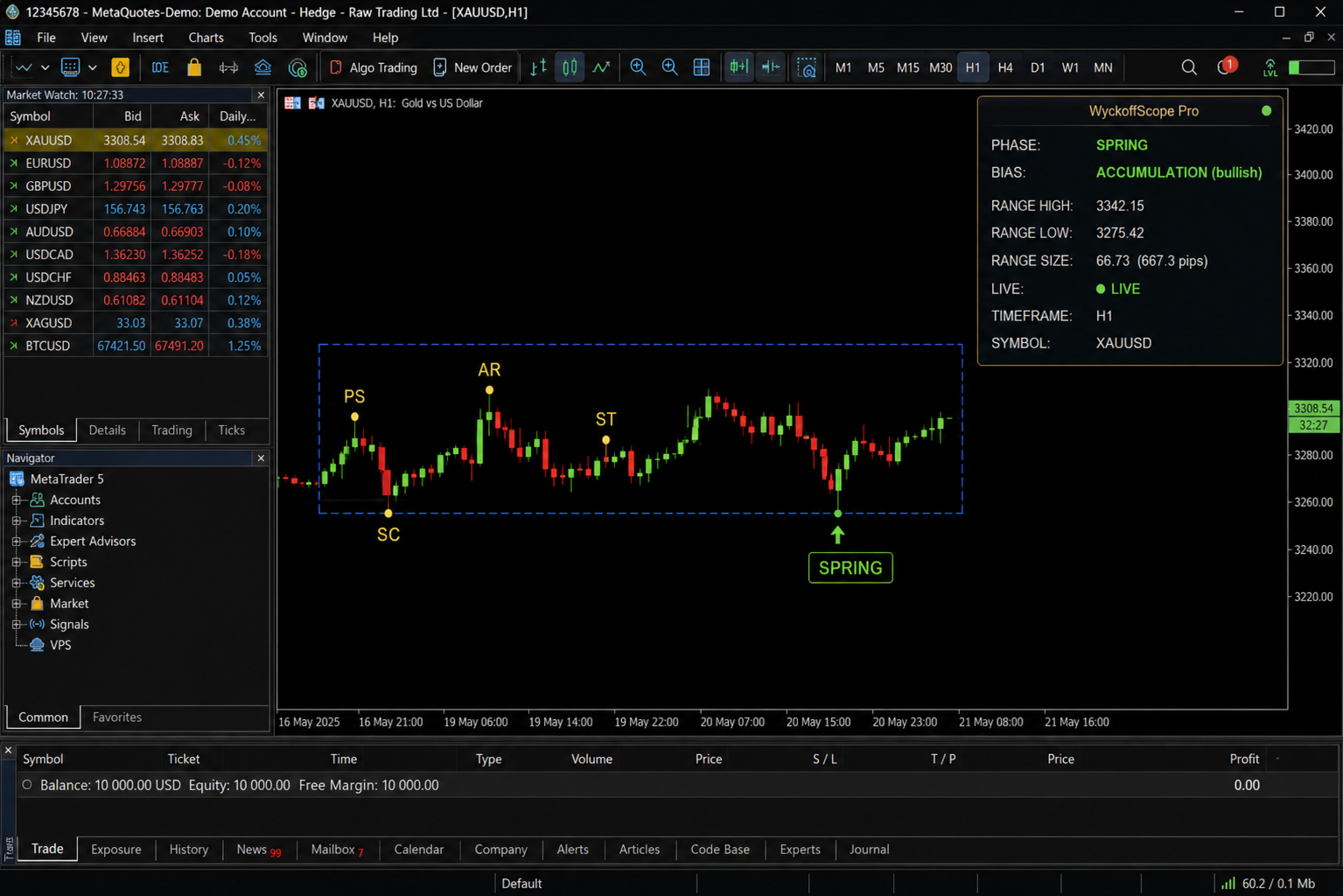Click the Default profile in status bar
1343x896 pixels.
521,884
